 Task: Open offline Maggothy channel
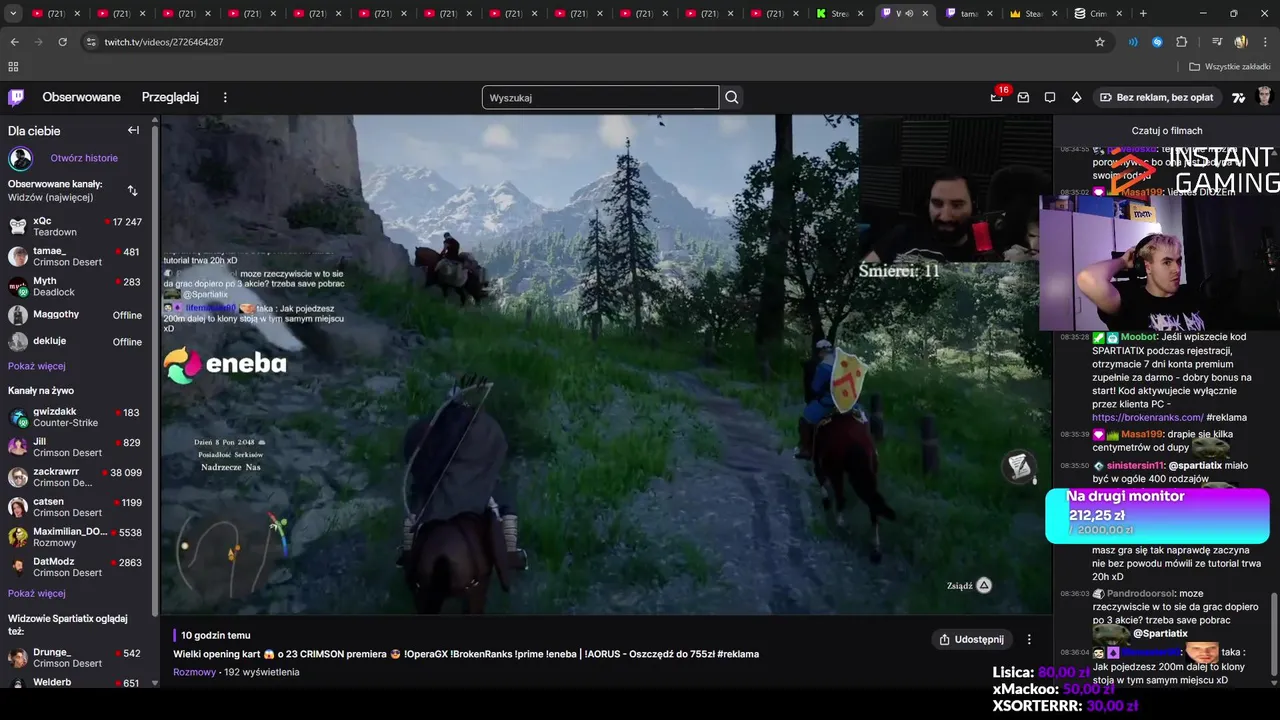[x=75, y=315]
